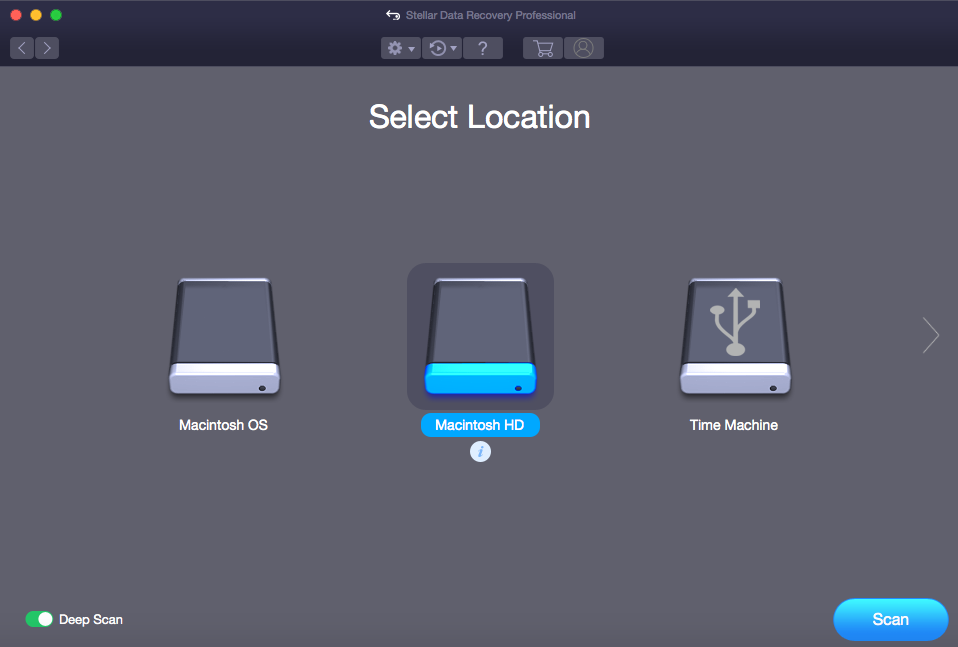Open the resume recovery dropdown arrow
958x647 pixels.
[451, 48]
